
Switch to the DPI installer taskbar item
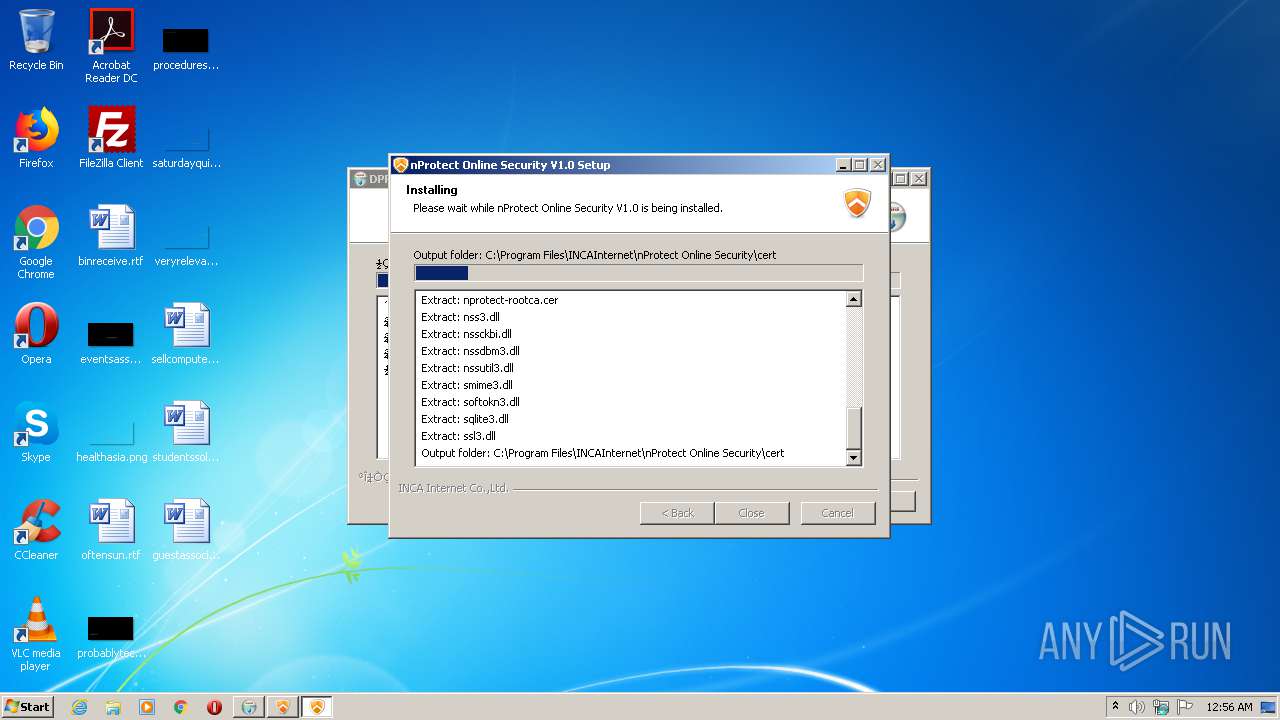tap(249, 707)
